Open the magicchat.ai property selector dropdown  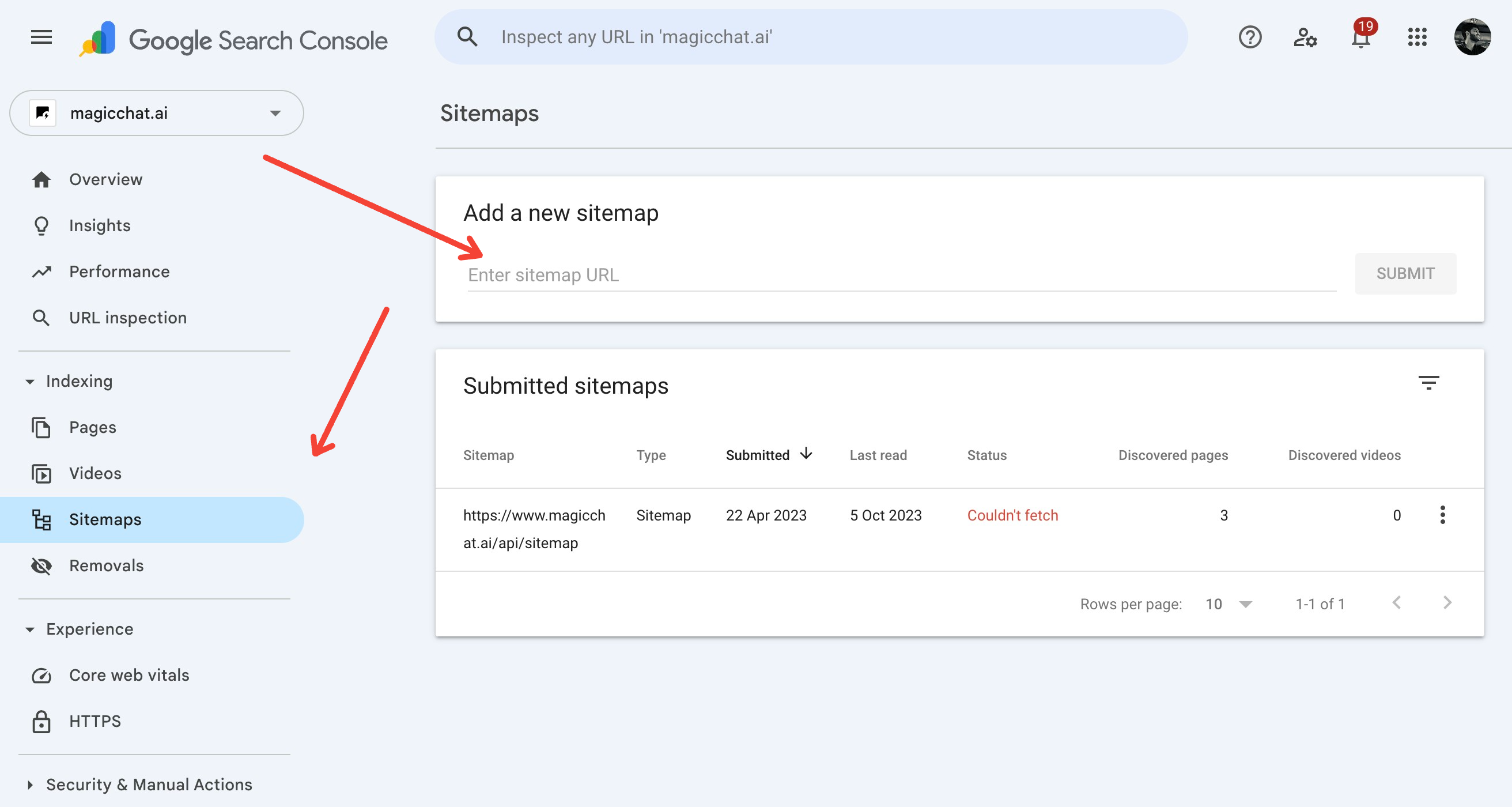pyautogui.click(x=157, y=113)
